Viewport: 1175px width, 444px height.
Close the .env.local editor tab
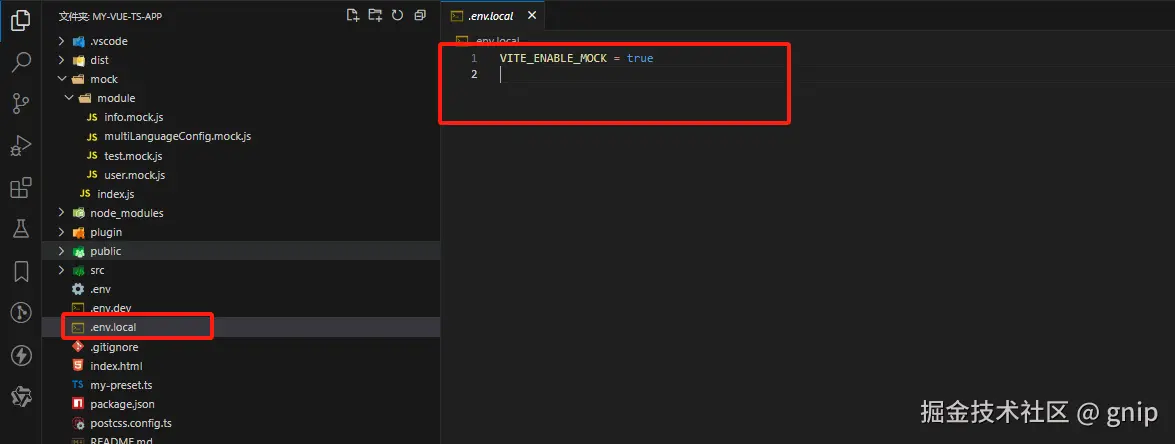[x=532, y=15]
